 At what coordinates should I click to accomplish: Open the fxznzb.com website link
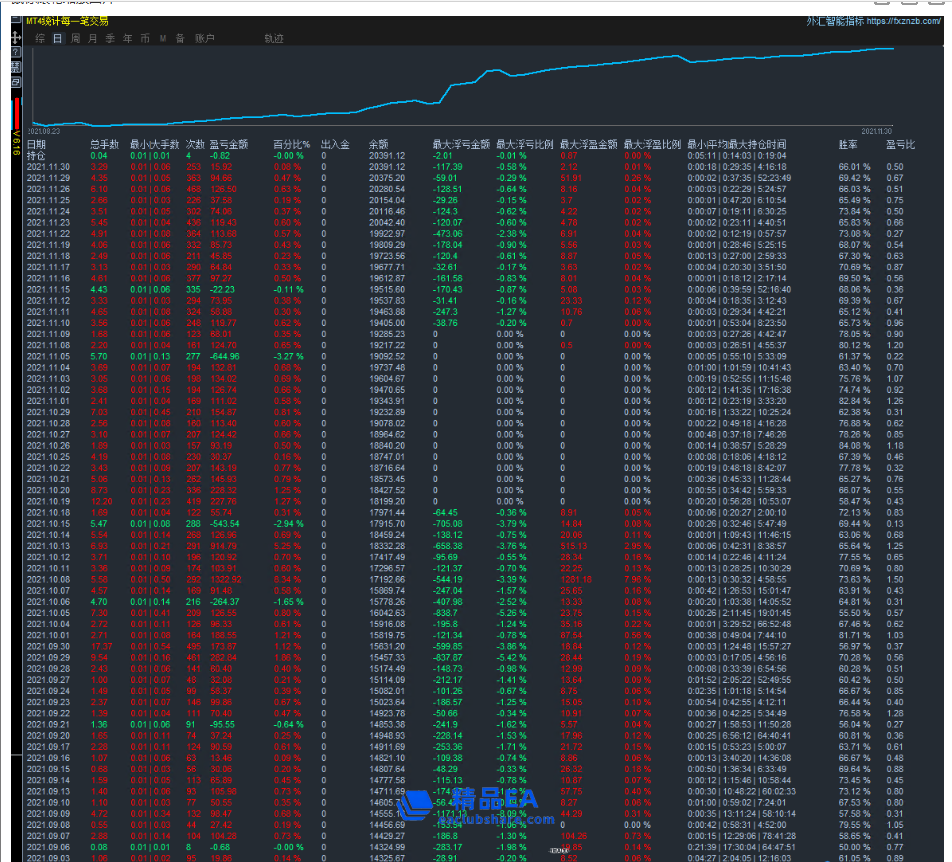(x=904, y=20)
